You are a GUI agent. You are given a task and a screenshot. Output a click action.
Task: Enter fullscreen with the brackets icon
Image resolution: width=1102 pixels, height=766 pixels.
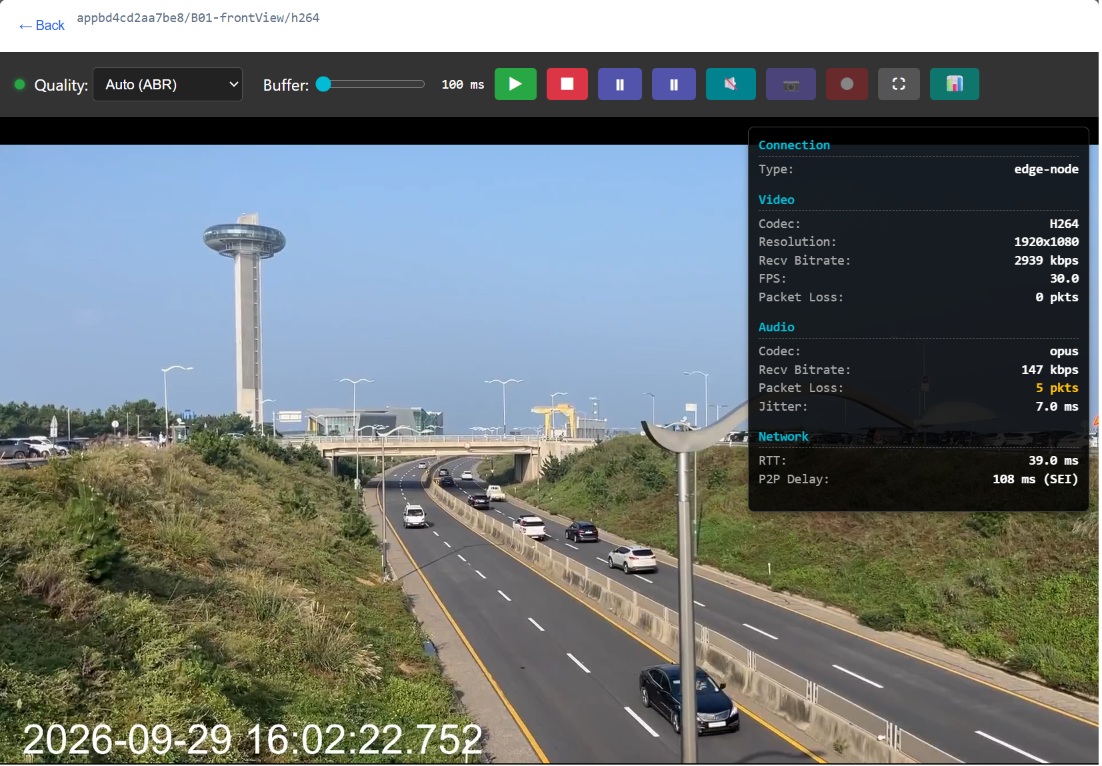[899, 84]
